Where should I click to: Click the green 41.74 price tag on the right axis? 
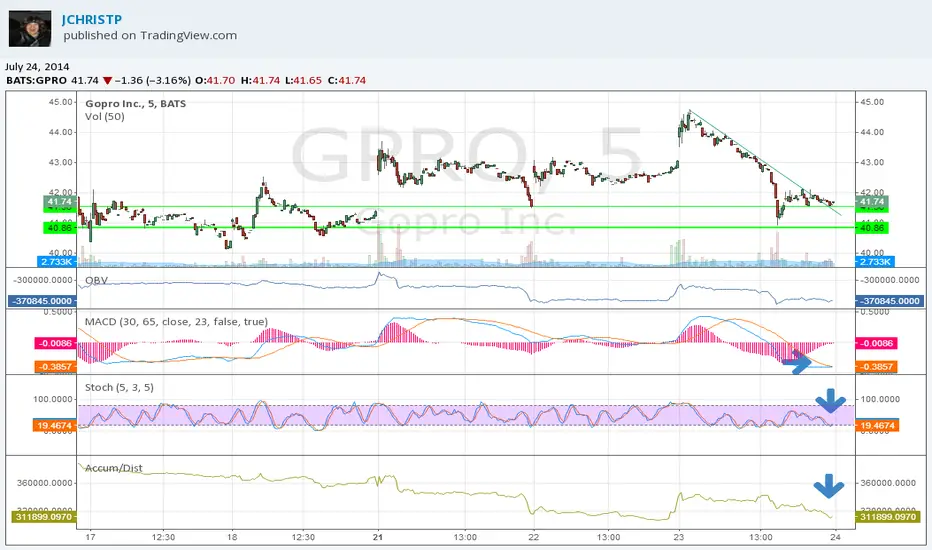coord(872,202)
